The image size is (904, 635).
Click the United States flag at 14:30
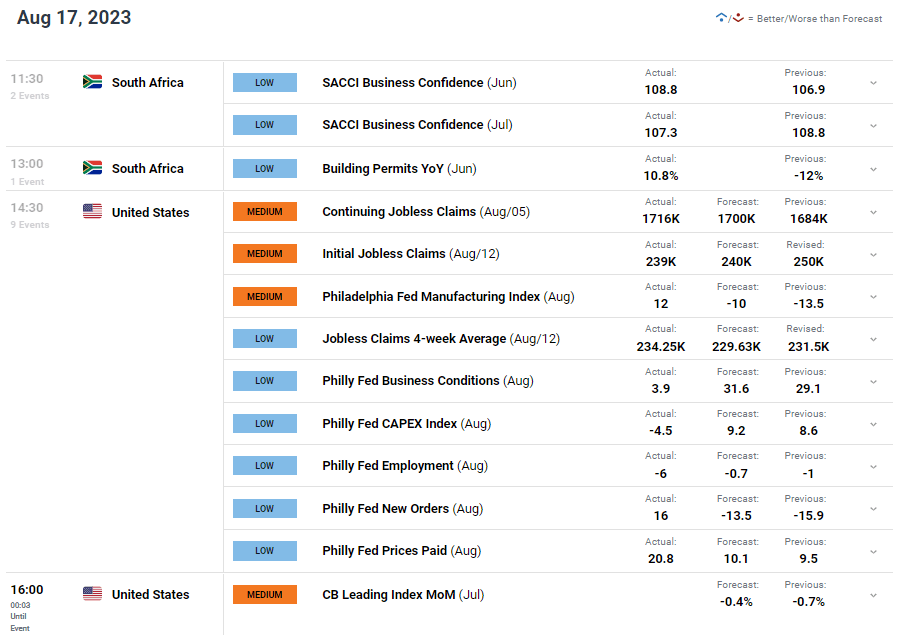[x=92, y=212]
